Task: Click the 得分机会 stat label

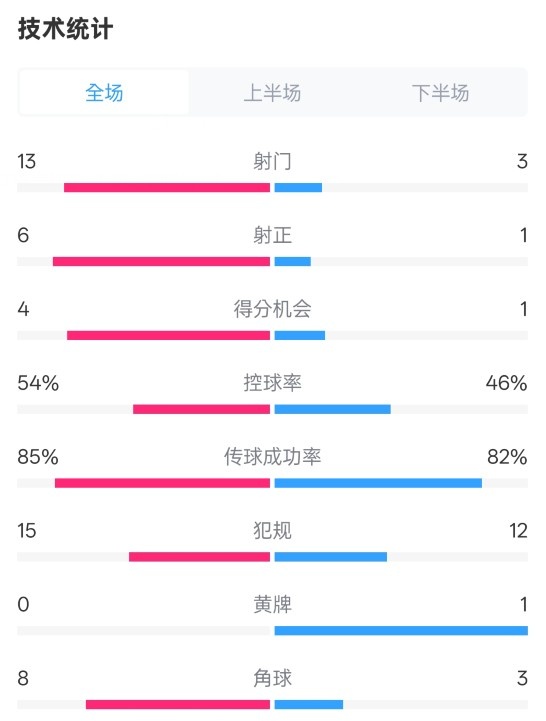Action: 272,309
